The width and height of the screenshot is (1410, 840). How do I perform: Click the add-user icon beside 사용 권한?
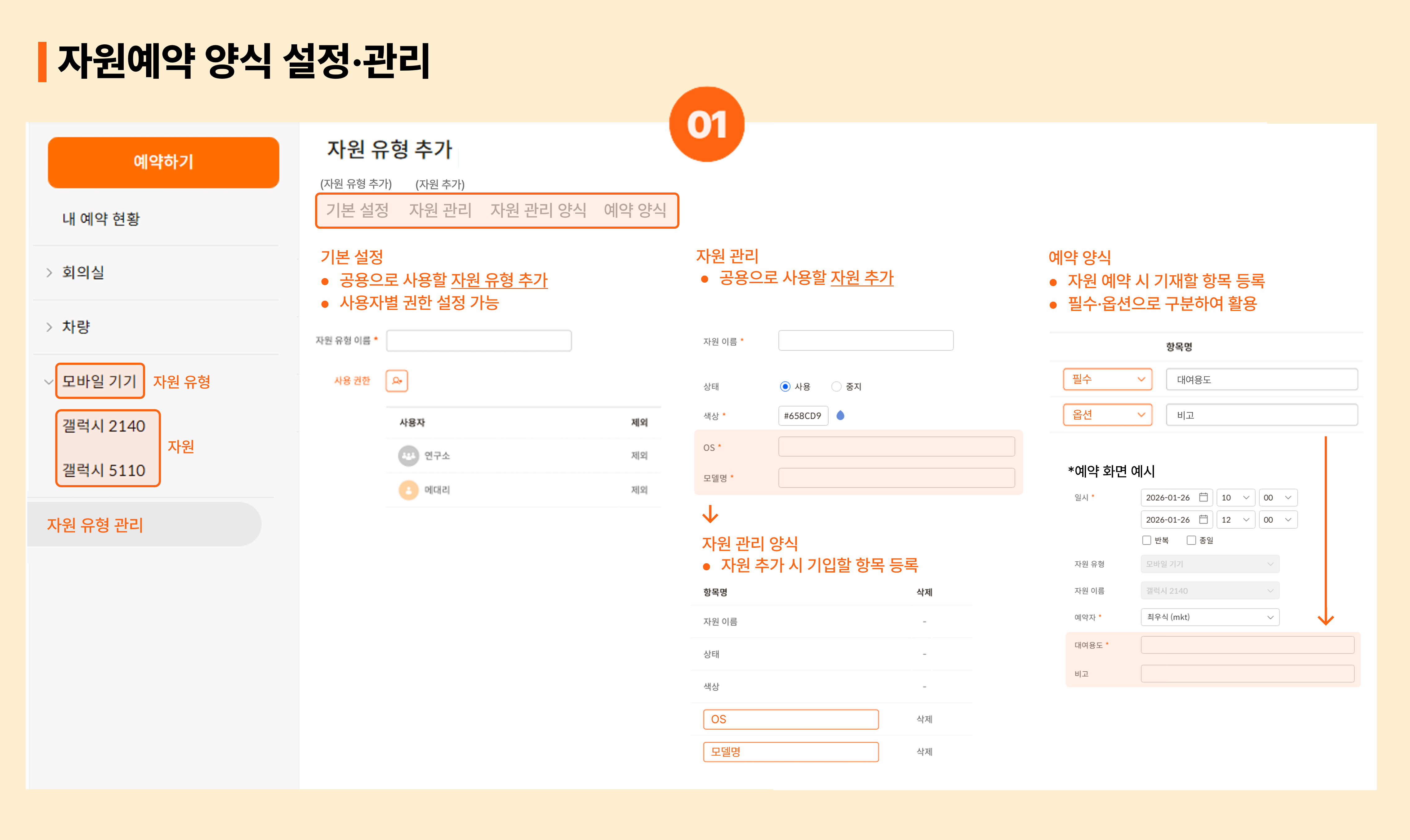point(396,380)
